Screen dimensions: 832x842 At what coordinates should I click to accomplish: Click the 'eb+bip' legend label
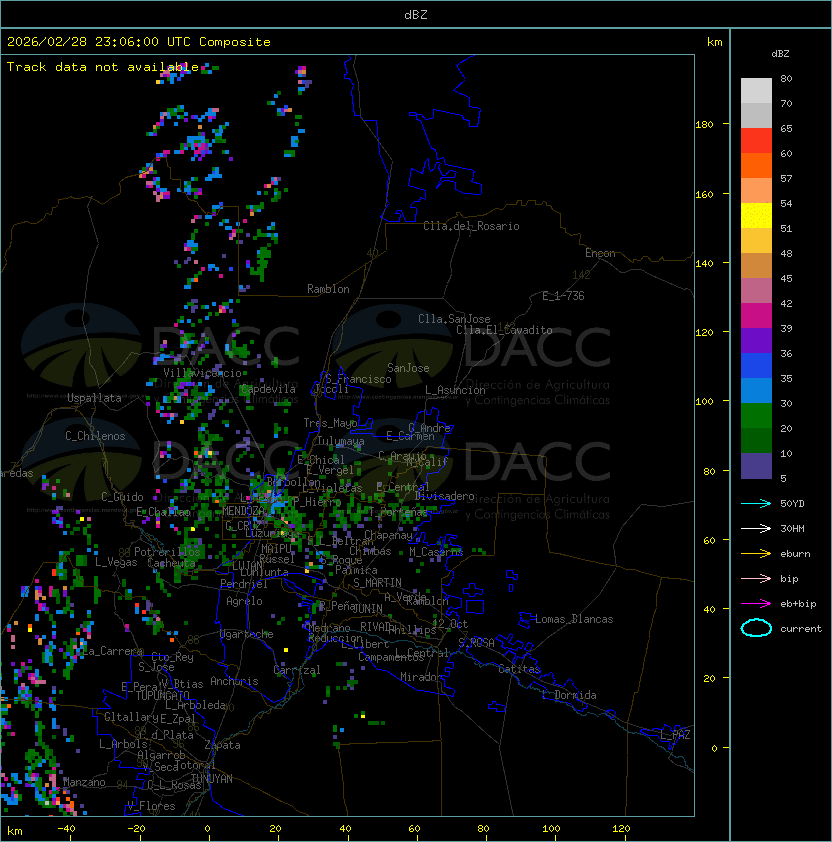[798, 604]
